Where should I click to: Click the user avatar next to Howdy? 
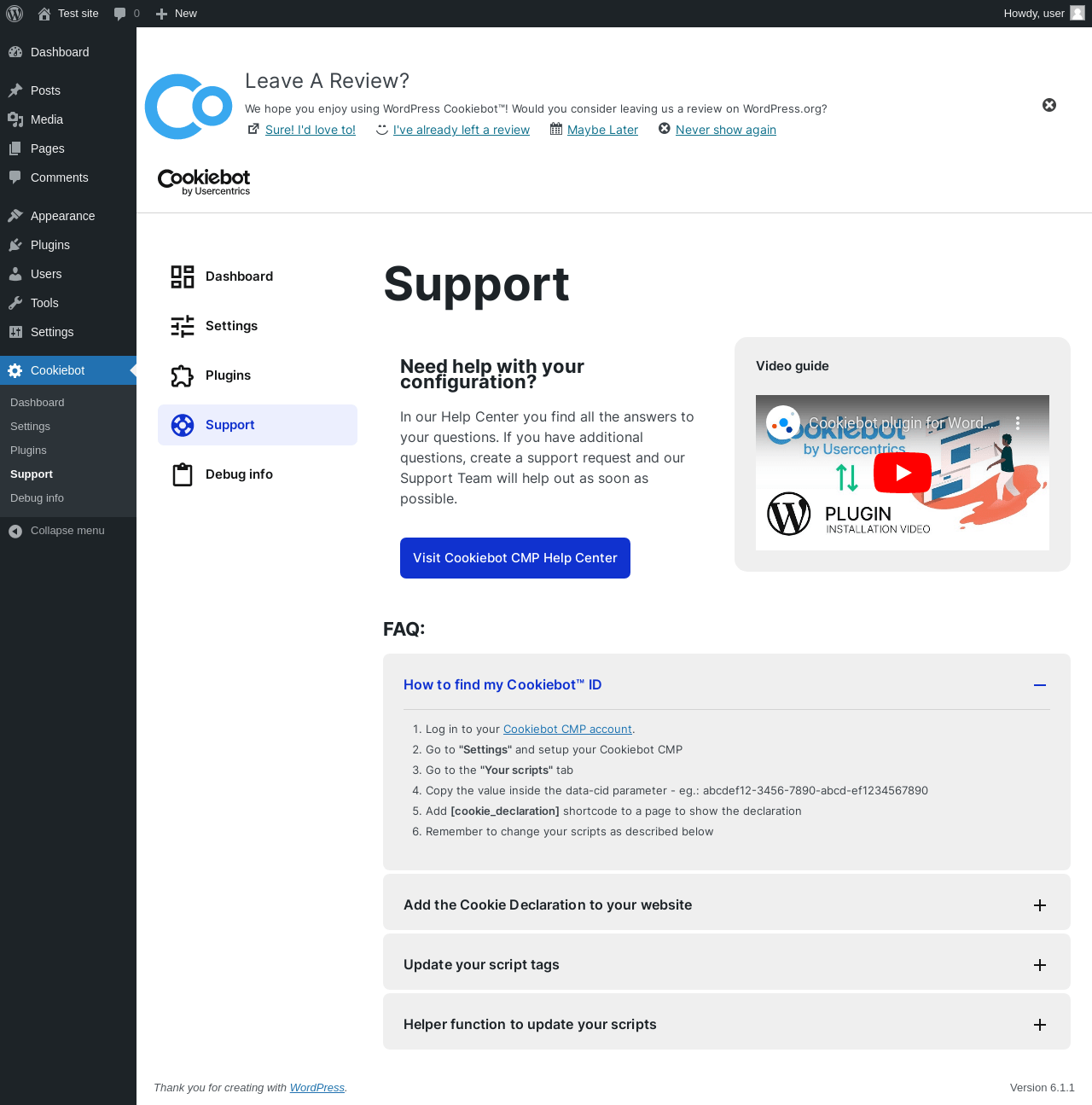1077,13
